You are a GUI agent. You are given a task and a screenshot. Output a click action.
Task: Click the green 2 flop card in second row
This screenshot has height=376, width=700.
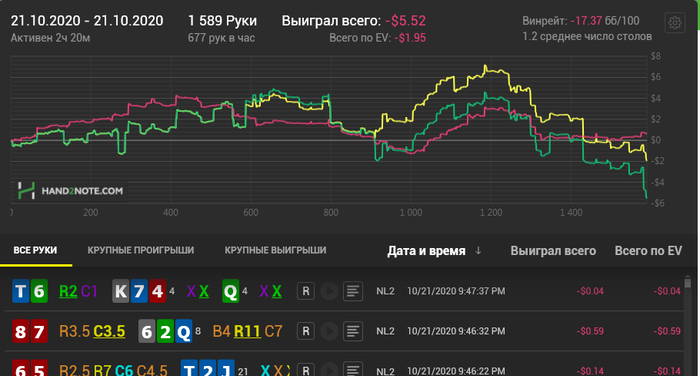coord(165,331)
